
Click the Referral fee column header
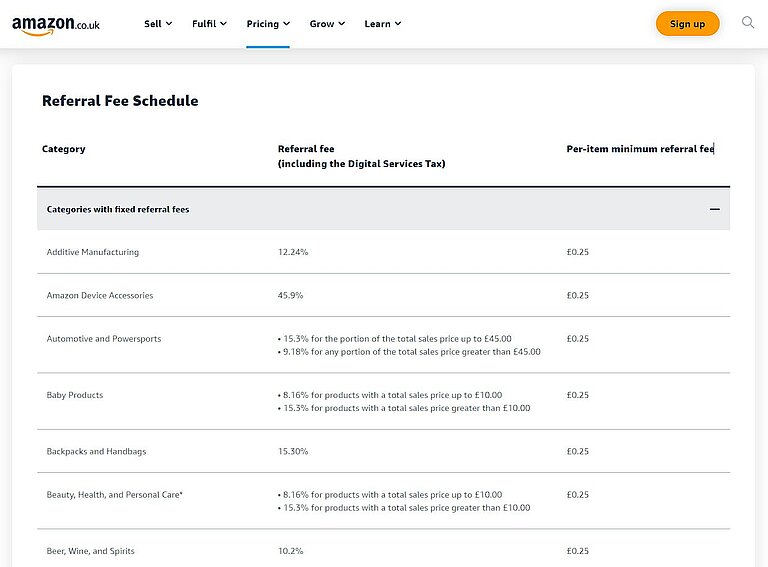point(306,149)
